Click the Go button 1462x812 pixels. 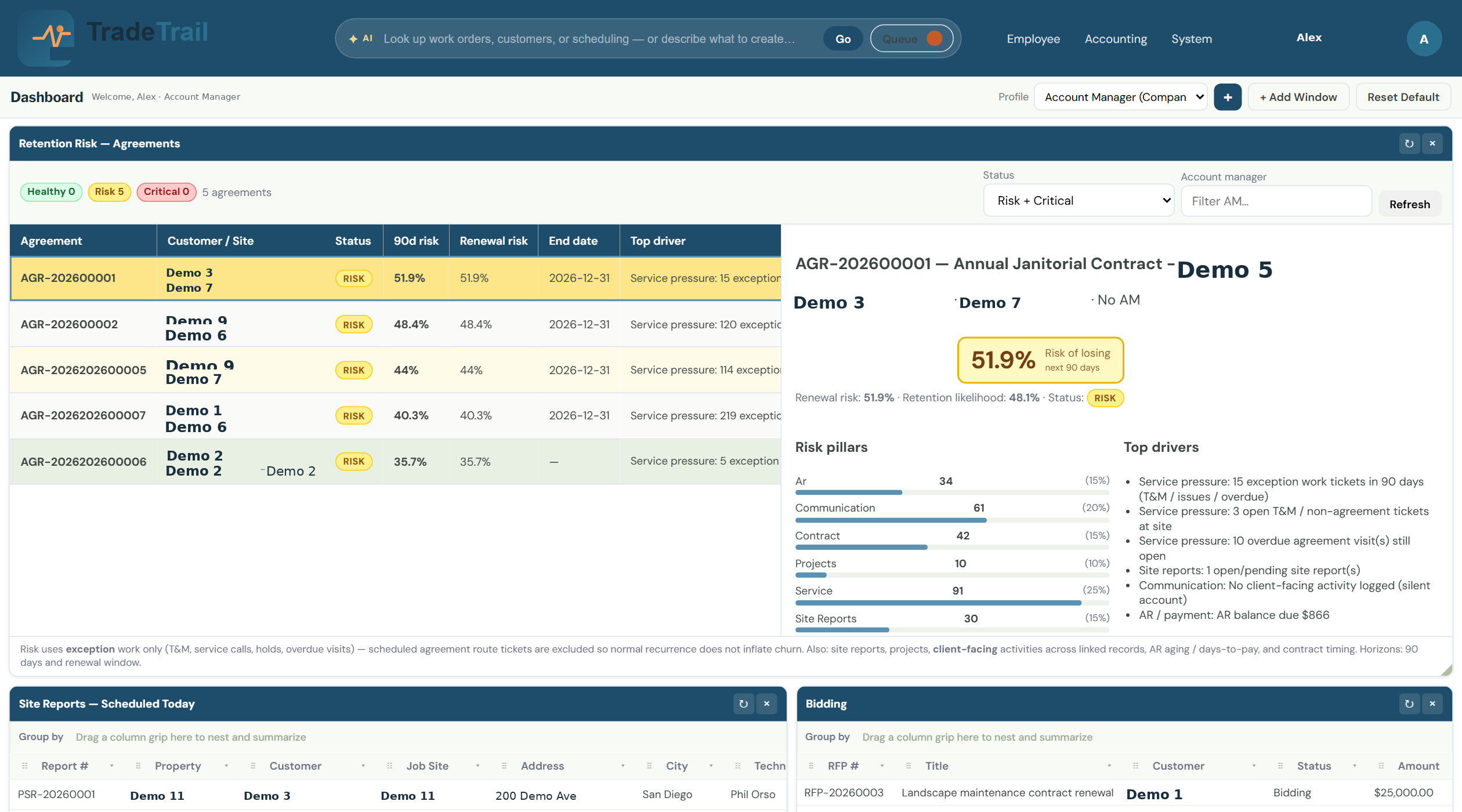(843, 39)
